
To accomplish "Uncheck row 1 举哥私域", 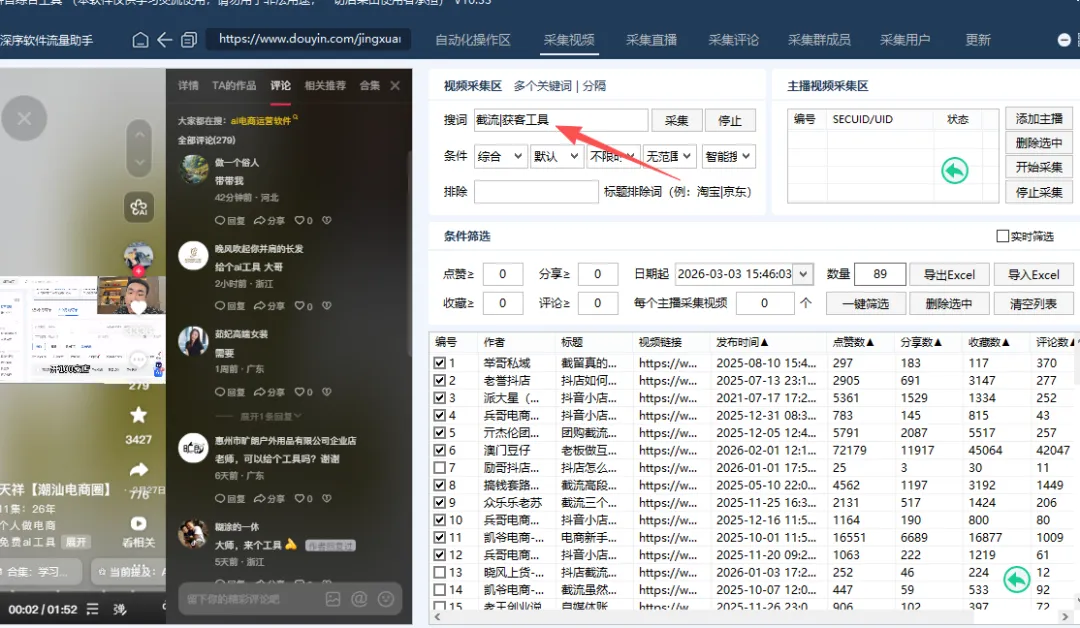I will pos(439,363).
